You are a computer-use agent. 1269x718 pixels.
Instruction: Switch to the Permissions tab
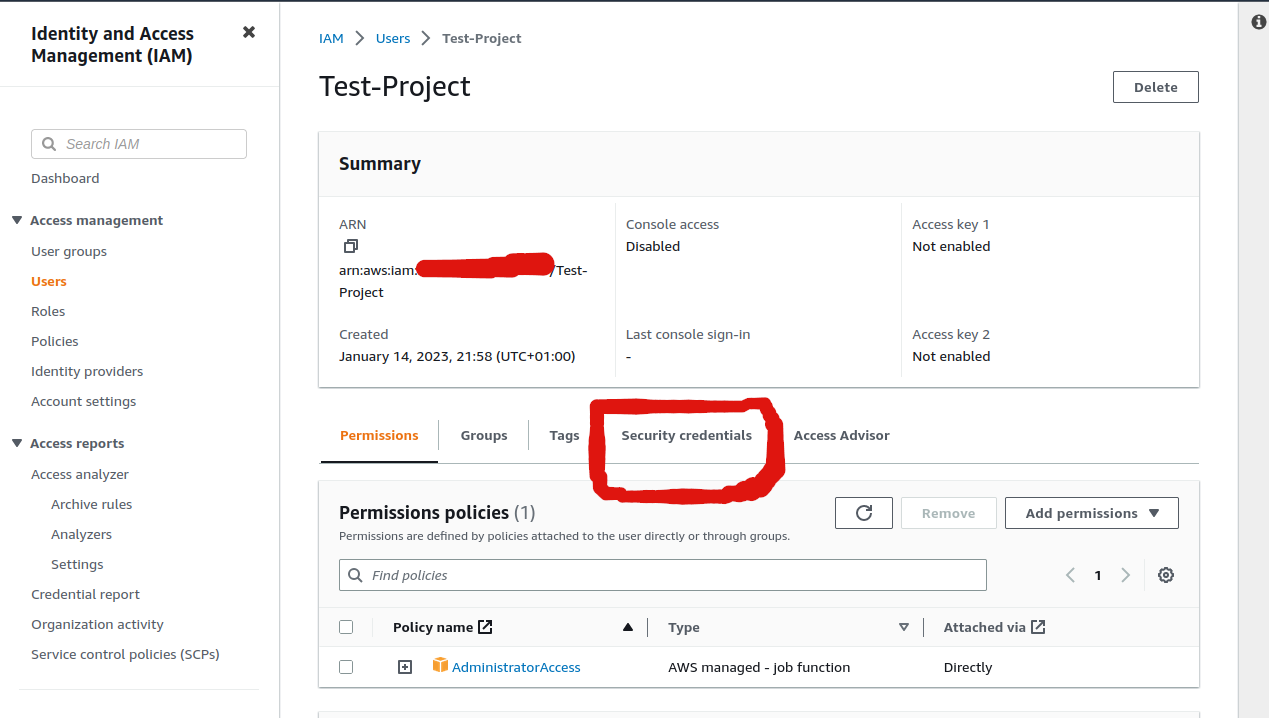379,435
